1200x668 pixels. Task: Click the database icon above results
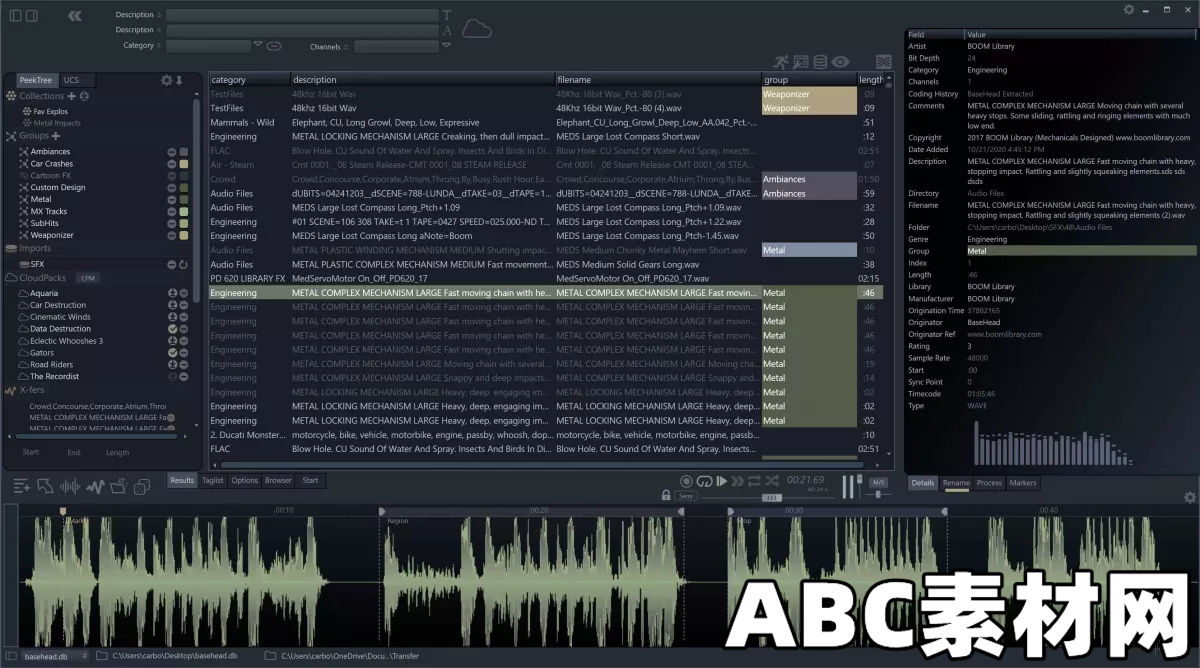pos(820,62)
